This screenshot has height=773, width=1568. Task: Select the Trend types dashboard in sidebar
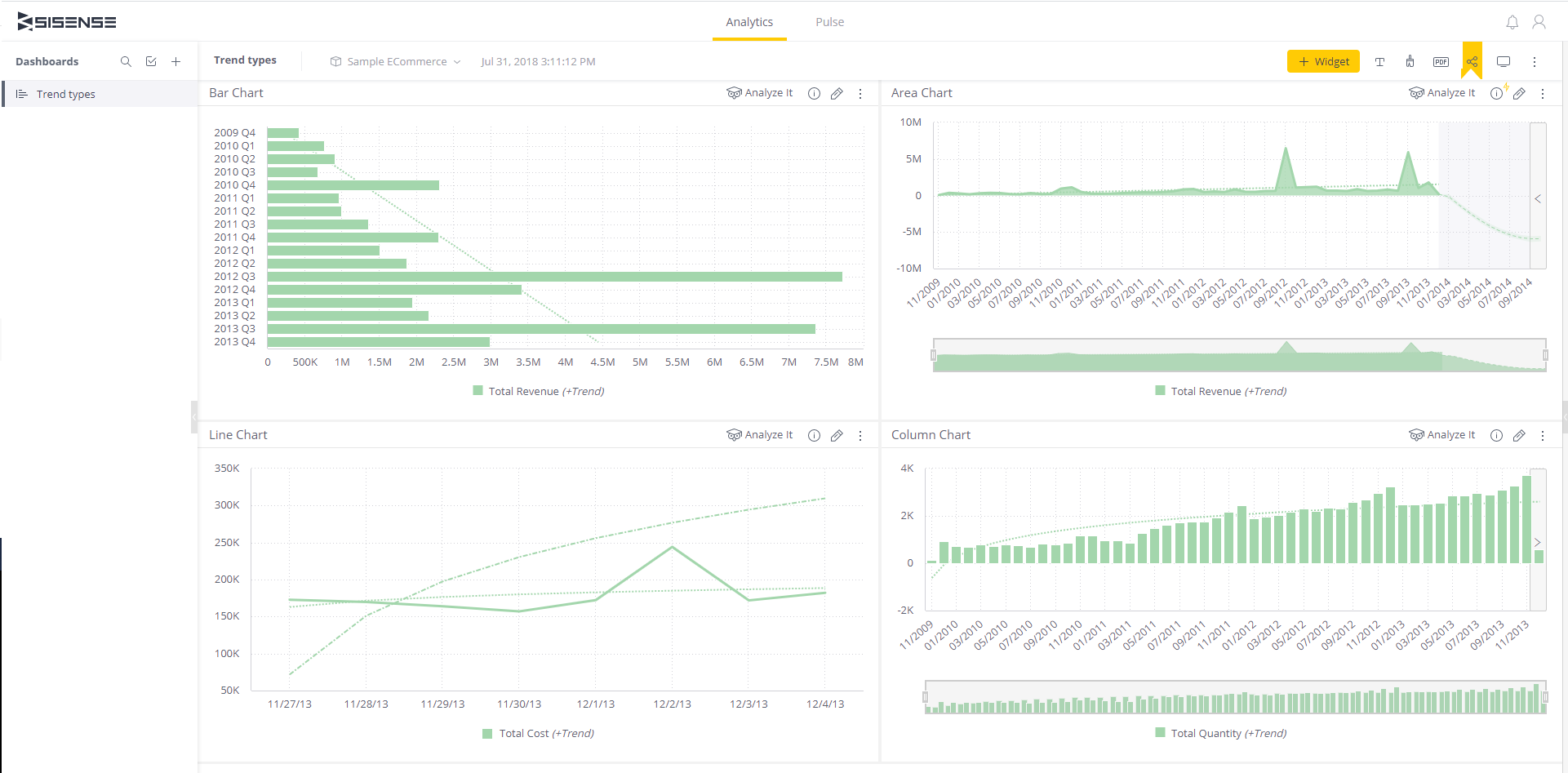click(65, 93)
